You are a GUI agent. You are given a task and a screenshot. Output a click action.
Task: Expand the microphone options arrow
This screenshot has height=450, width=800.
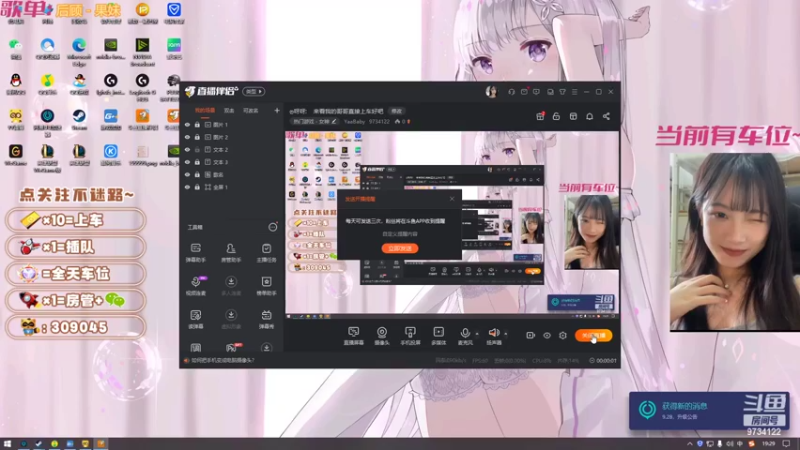(477, 334)
